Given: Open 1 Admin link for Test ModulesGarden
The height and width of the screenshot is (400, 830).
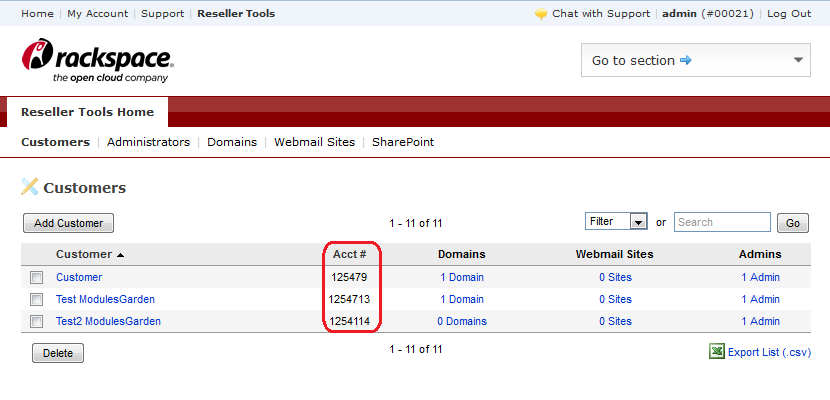Looking at the screenshot, I should click(760, 299).
